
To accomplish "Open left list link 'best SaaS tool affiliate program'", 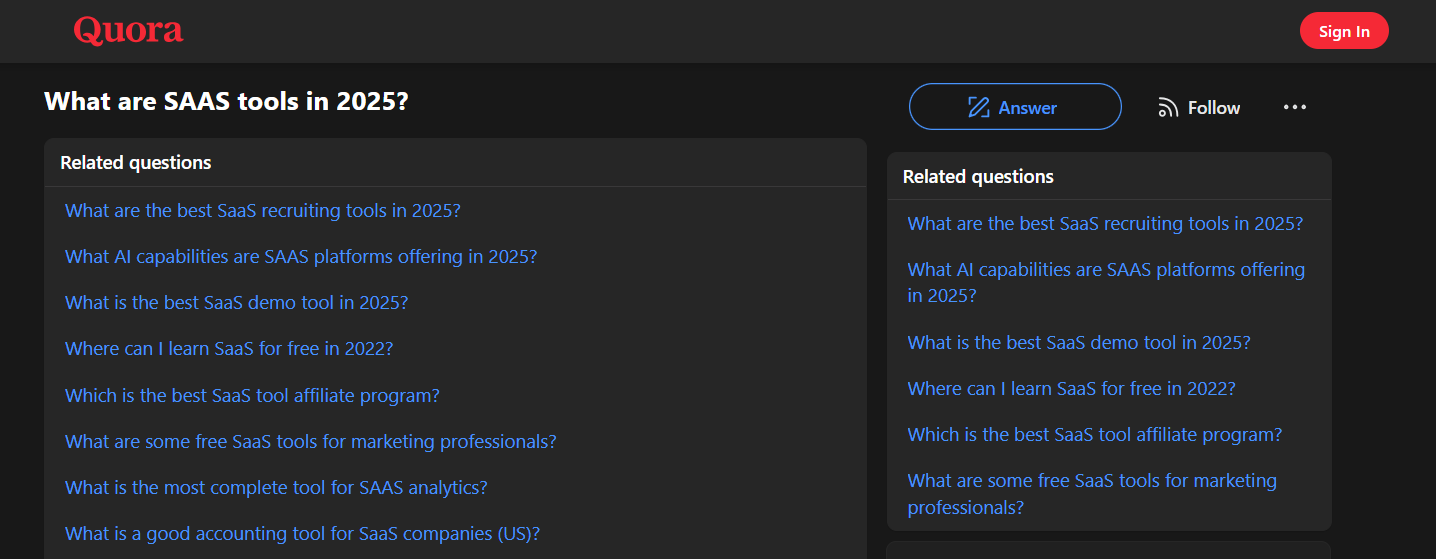I will click(252, 395).
